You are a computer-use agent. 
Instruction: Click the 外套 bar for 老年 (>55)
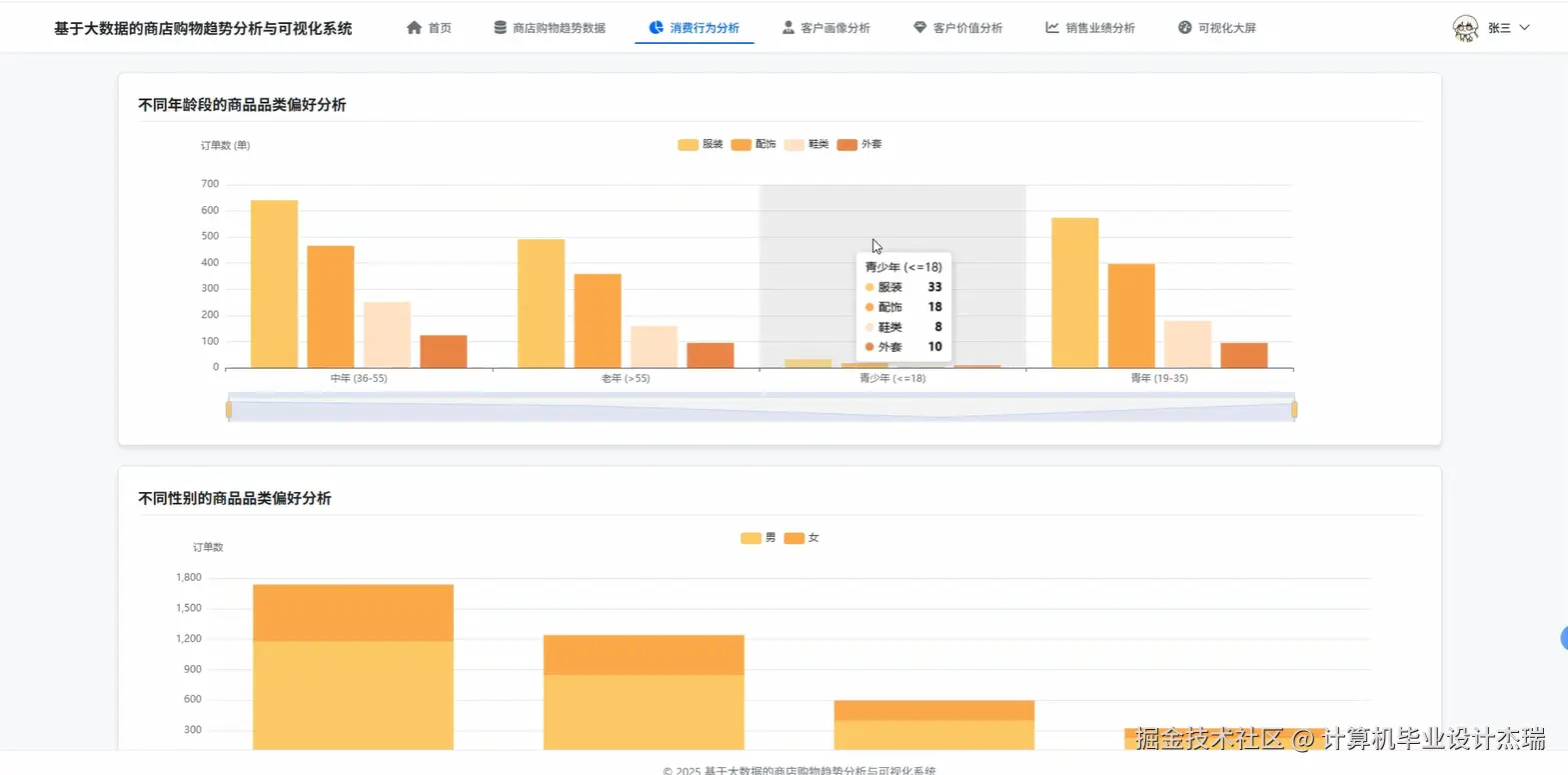point(711,355)
